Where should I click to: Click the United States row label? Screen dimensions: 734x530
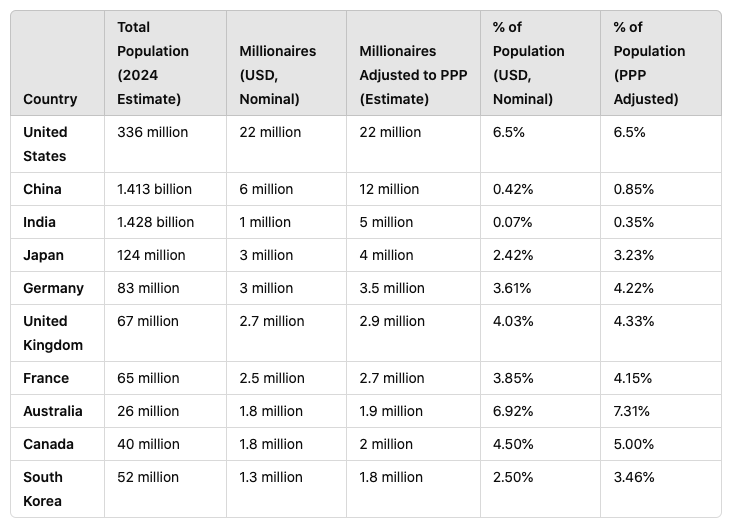[x=45, y=144]
